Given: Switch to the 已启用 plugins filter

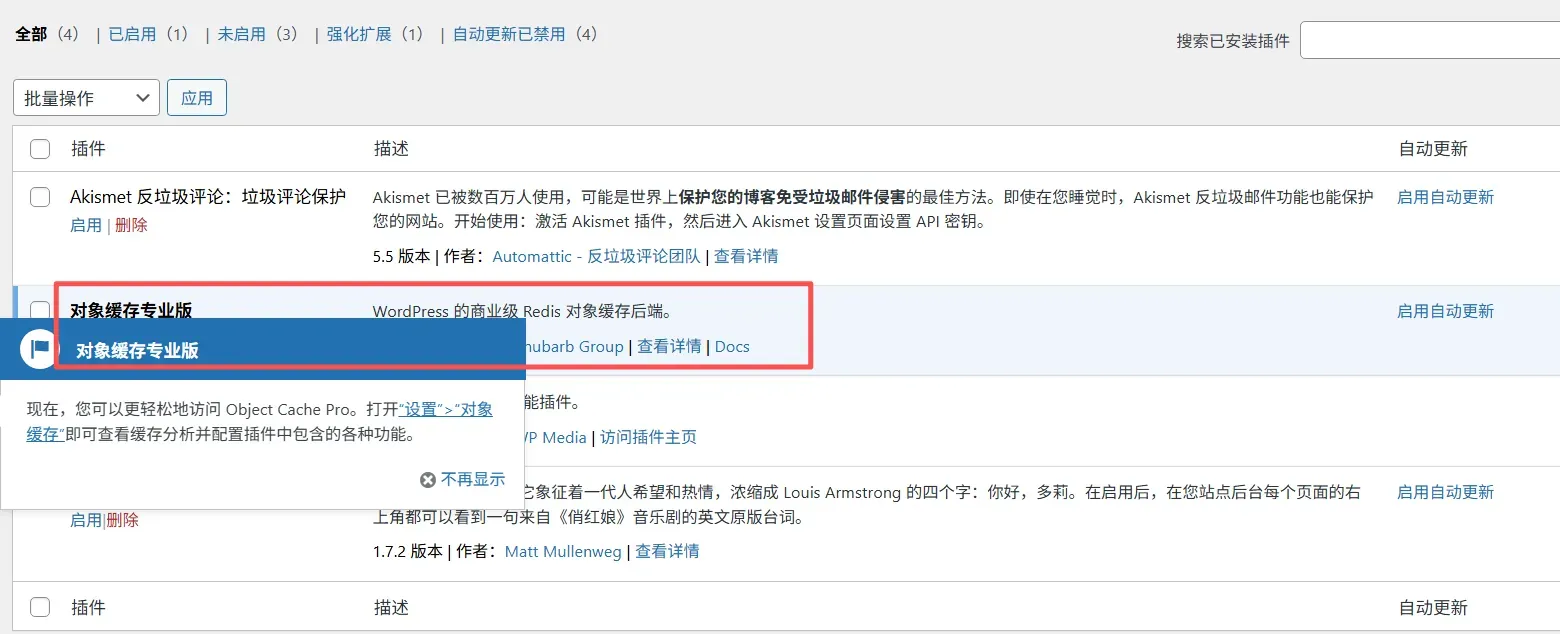Looking at the screenshot, I should (x=132, y=34).
